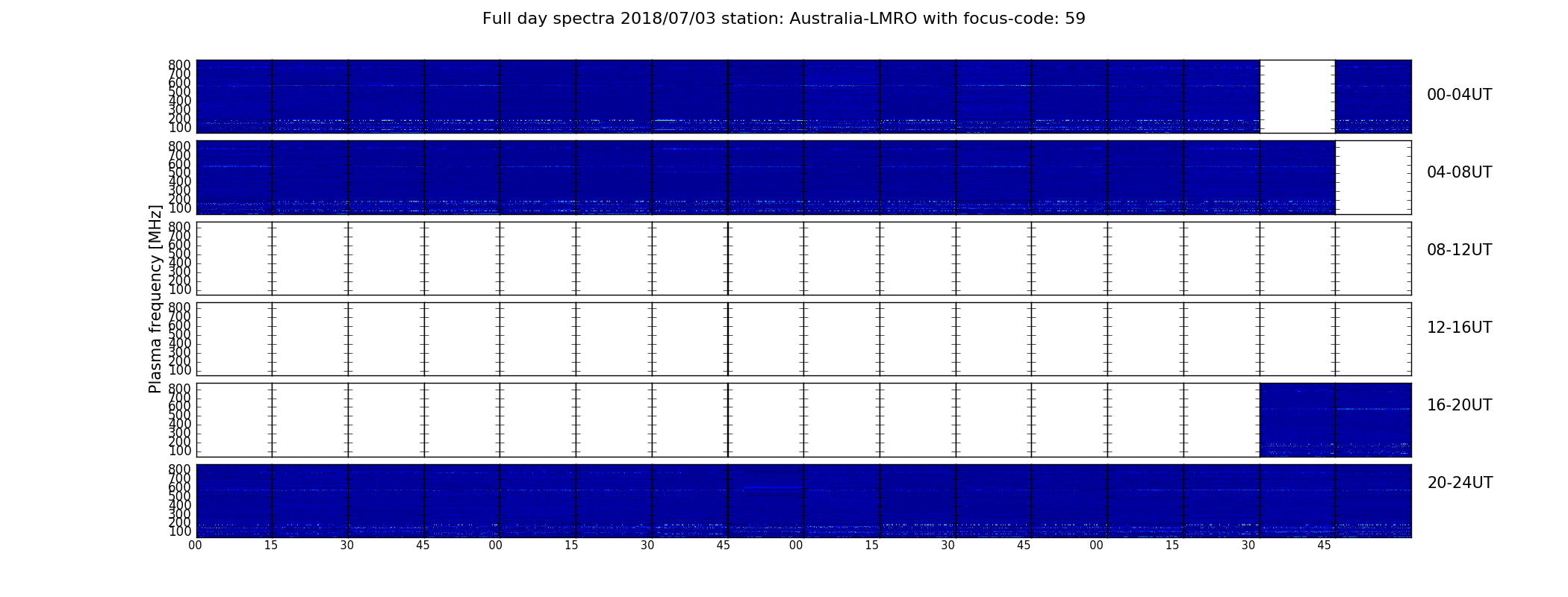This screenshot has width=1568, height=597.
Task: Click the '800' tick of 12-16UT panel
Action: coord(179,307)
